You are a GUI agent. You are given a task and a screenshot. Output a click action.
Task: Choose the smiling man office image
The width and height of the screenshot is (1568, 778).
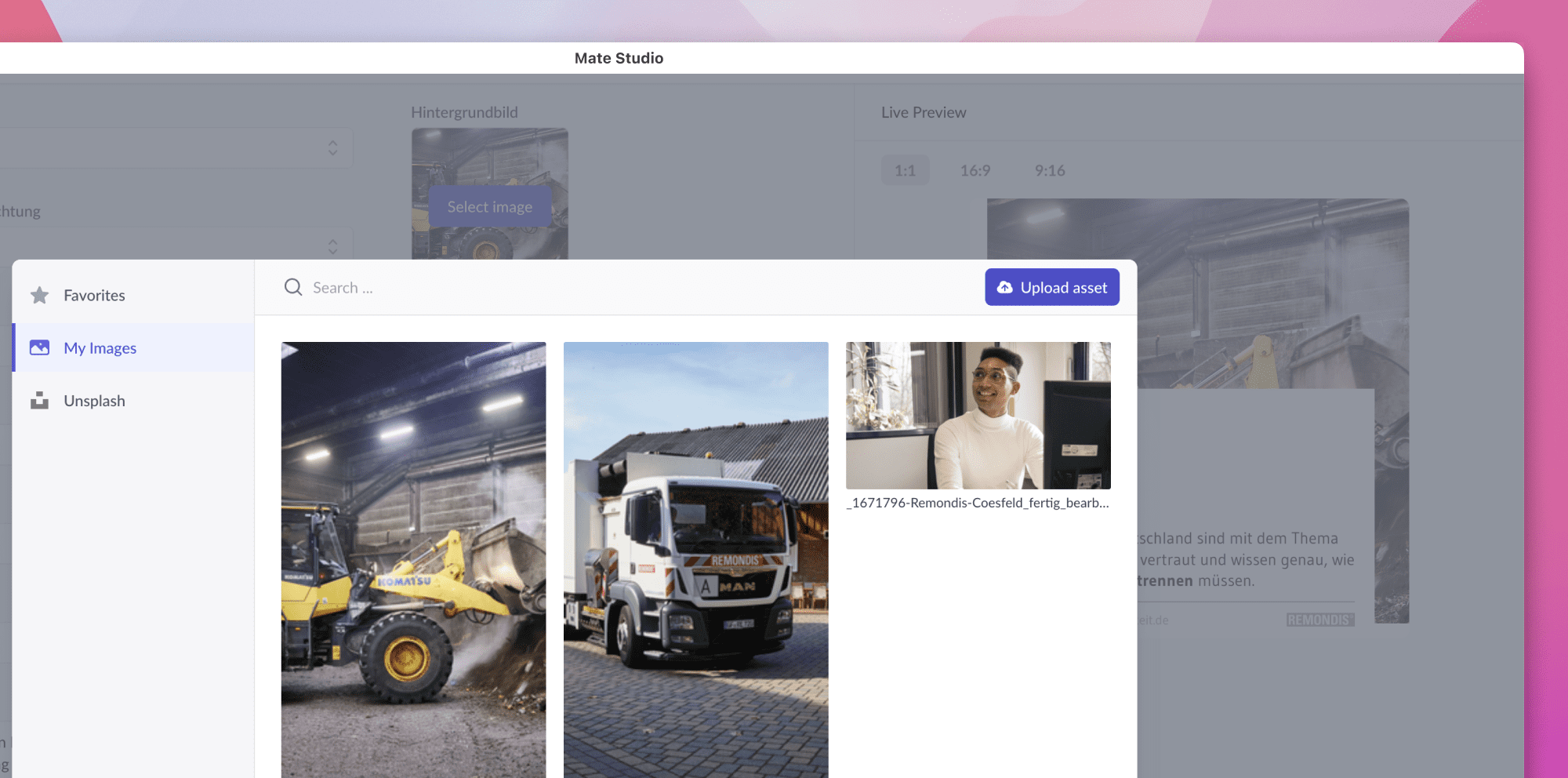(978, 416)
